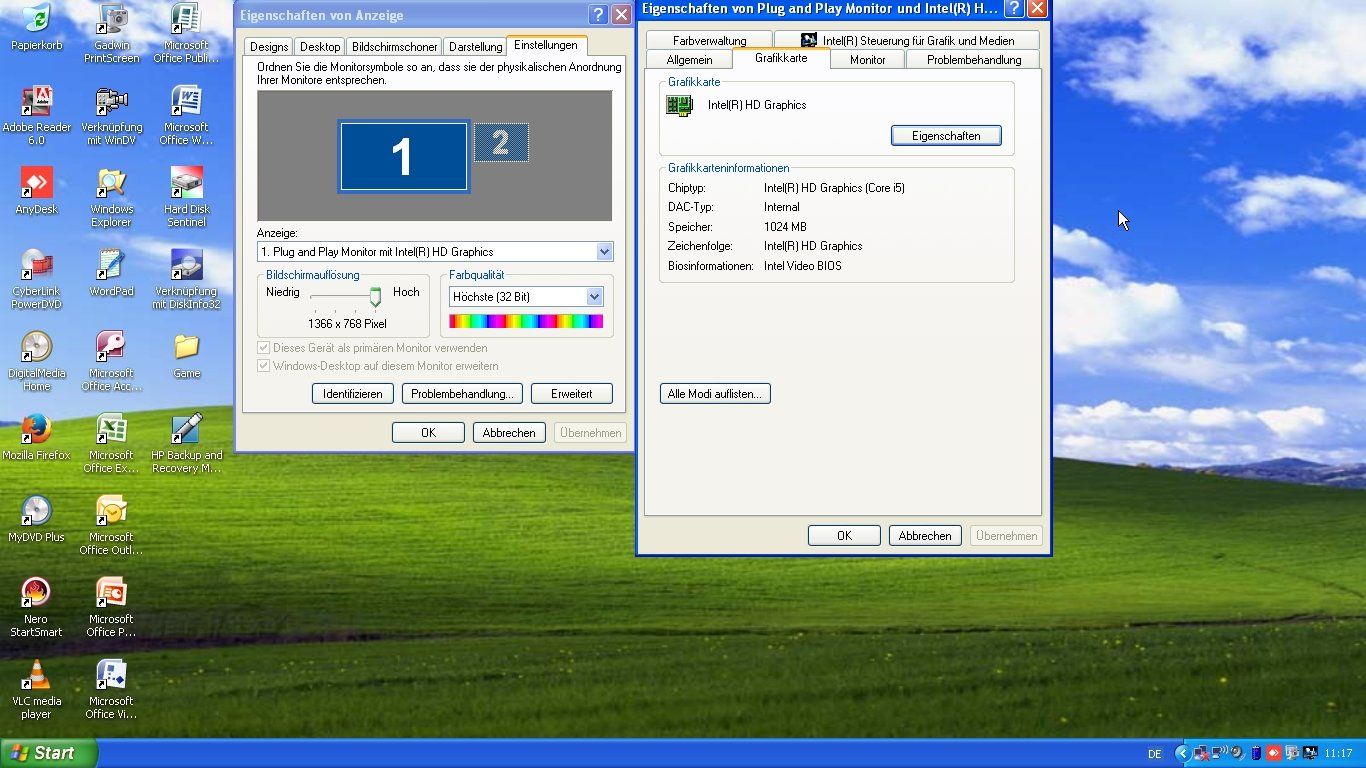1366x768 pixels.
Task: Select the Microsoft Office Outlook shortcut
Action: coord(111,526)
